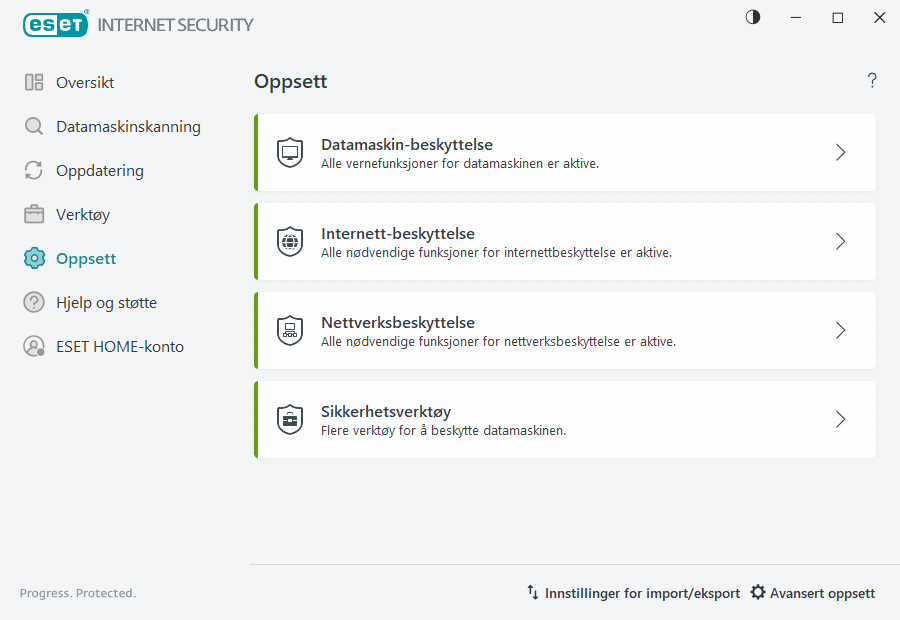
Task: Click the Oppsett gear icon
Action: coord(32,258)
